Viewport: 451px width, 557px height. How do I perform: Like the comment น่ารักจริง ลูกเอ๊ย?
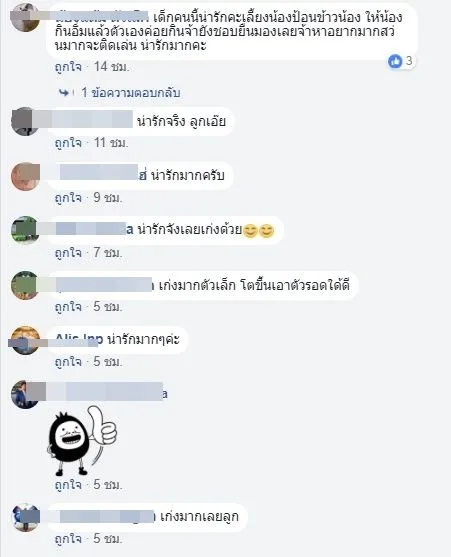[x=68, y=143]
